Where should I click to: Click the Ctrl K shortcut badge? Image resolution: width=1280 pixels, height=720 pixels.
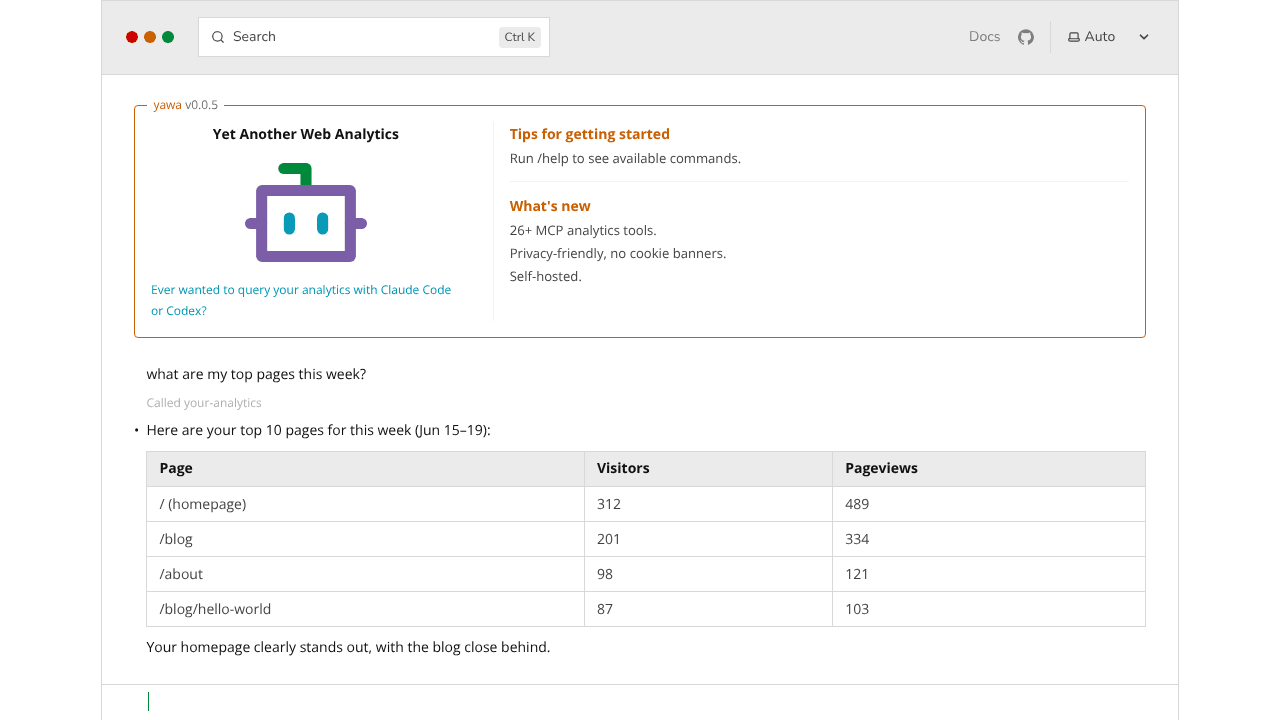point(520,37)
